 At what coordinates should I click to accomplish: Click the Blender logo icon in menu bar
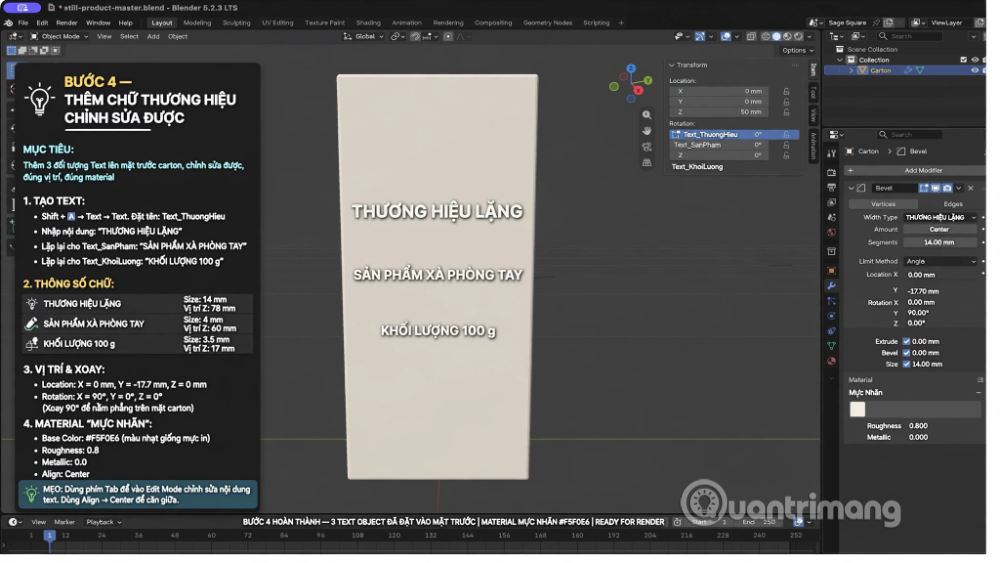tap(8, 23)
